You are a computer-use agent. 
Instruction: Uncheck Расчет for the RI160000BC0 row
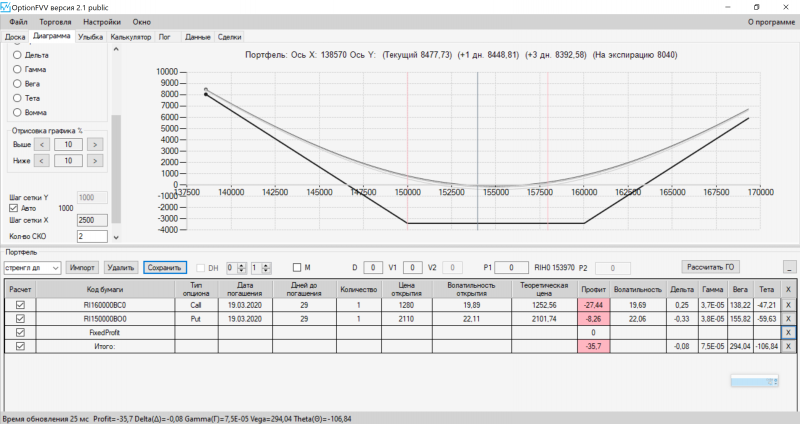pos(20,305)
